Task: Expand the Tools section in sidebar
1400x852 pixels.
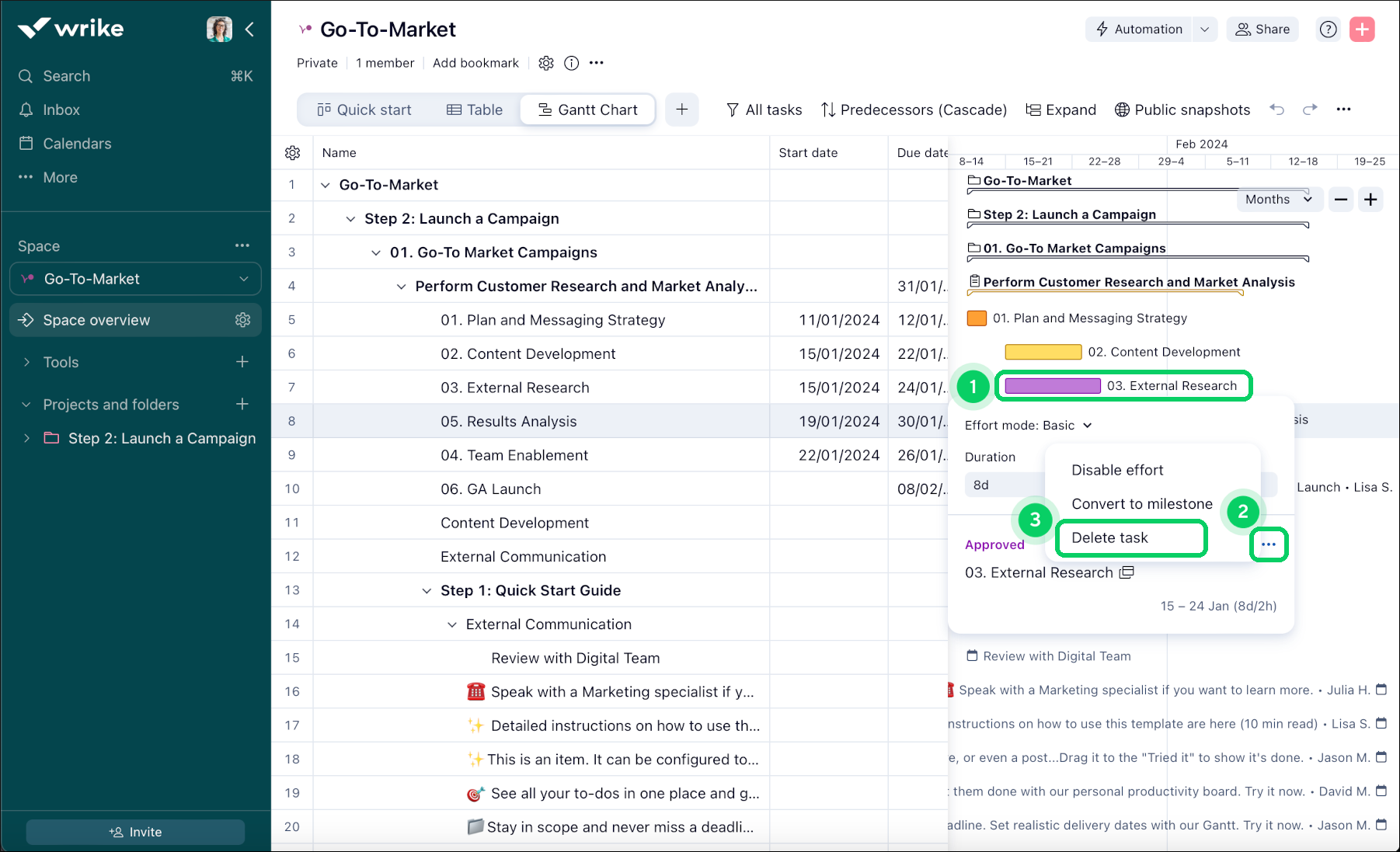Action: 27,362
